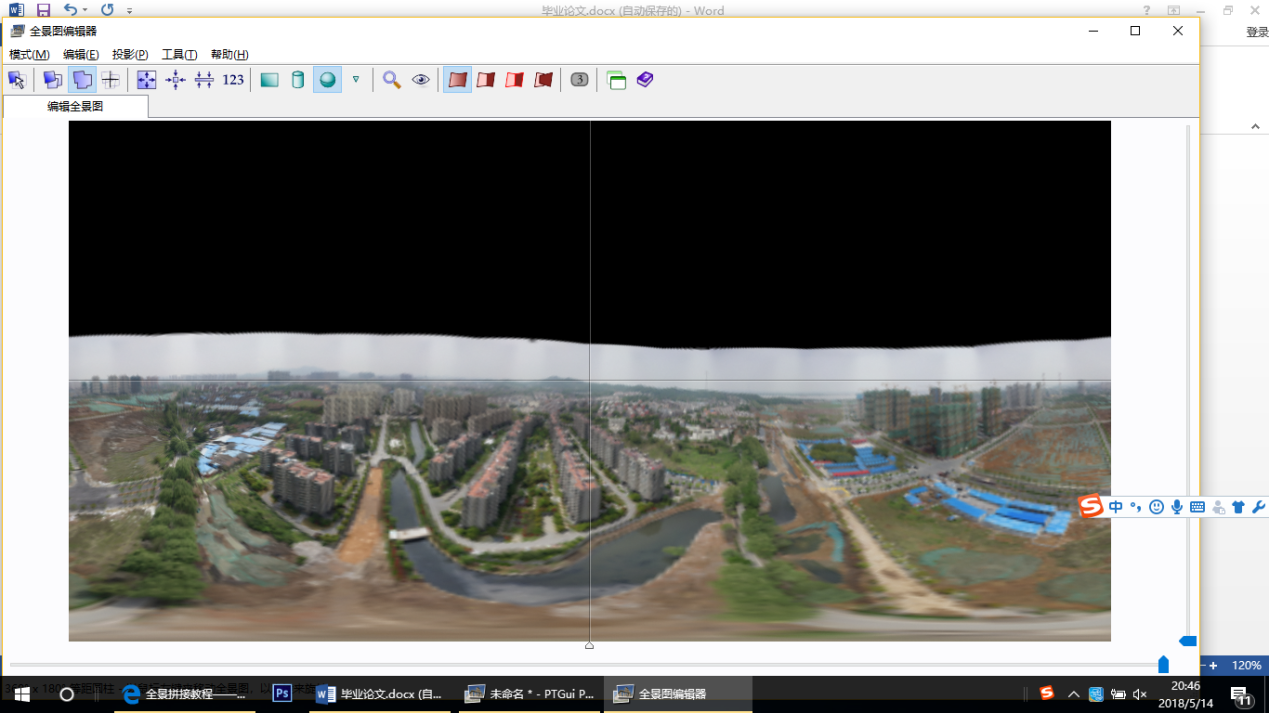Expand the projection type dropdown arrow
1269x713 pixels.
click(x=355, y=80)
